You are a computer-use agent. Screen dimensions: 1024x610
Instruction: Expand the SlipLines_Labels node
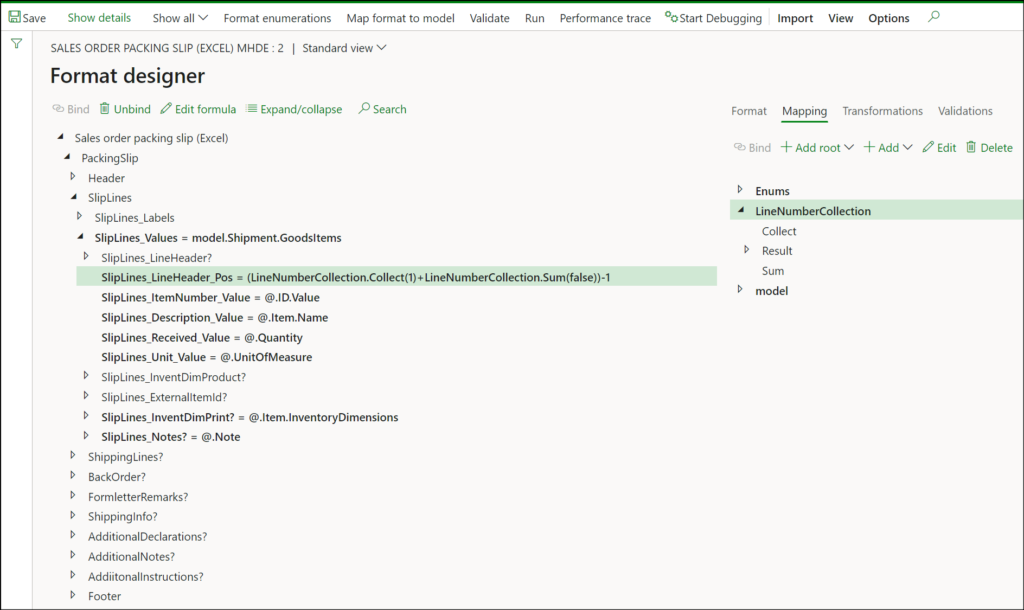pos(80,216)
